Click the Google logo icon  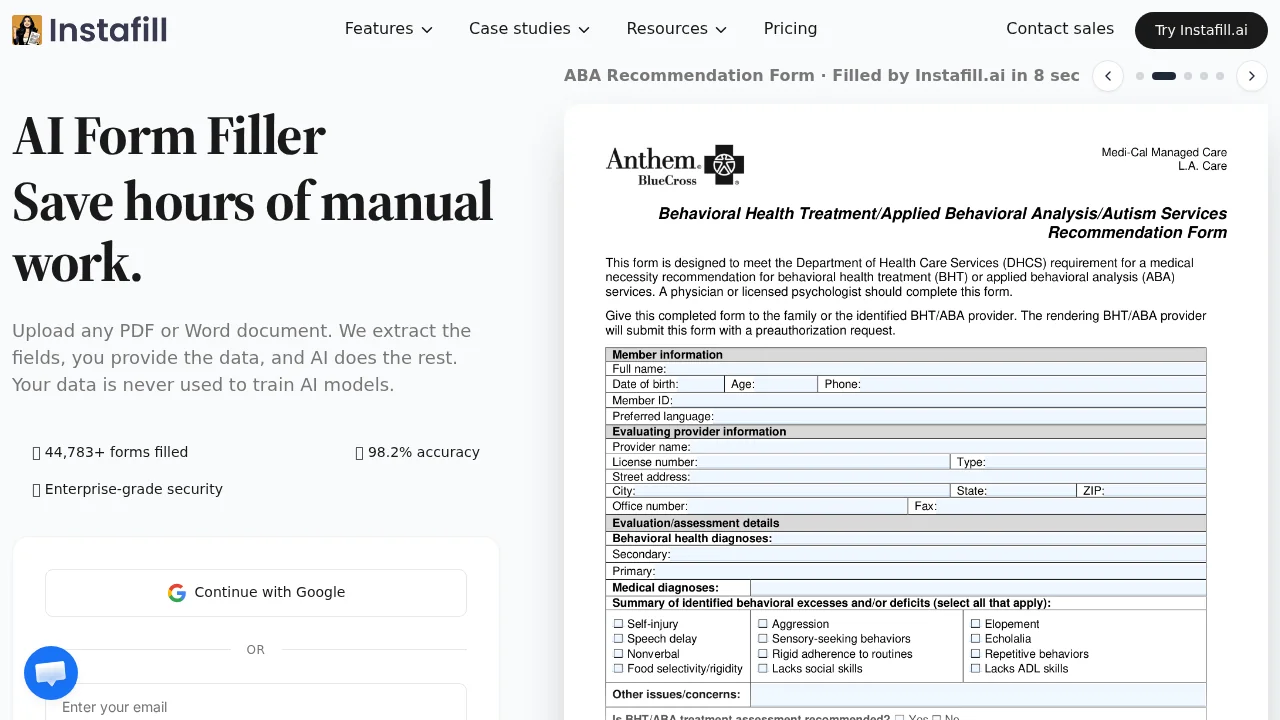177,593
